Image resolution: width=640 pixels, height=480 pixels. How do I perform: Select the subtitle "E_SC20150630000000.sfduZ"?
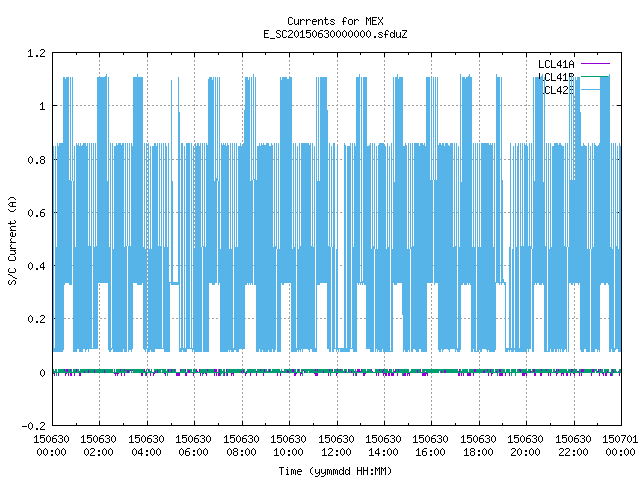[335, 34]
